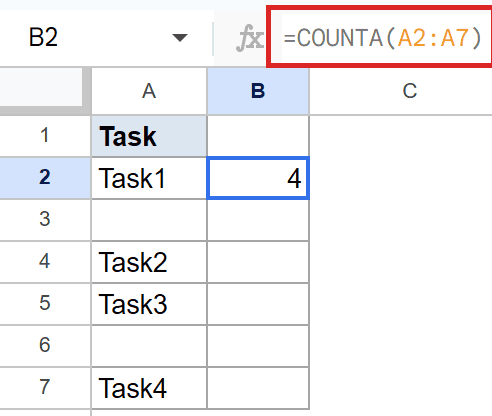Select cell B2 showing value 4
The height and width of the screenshot is (416, 492).
[x=258, y=178]
